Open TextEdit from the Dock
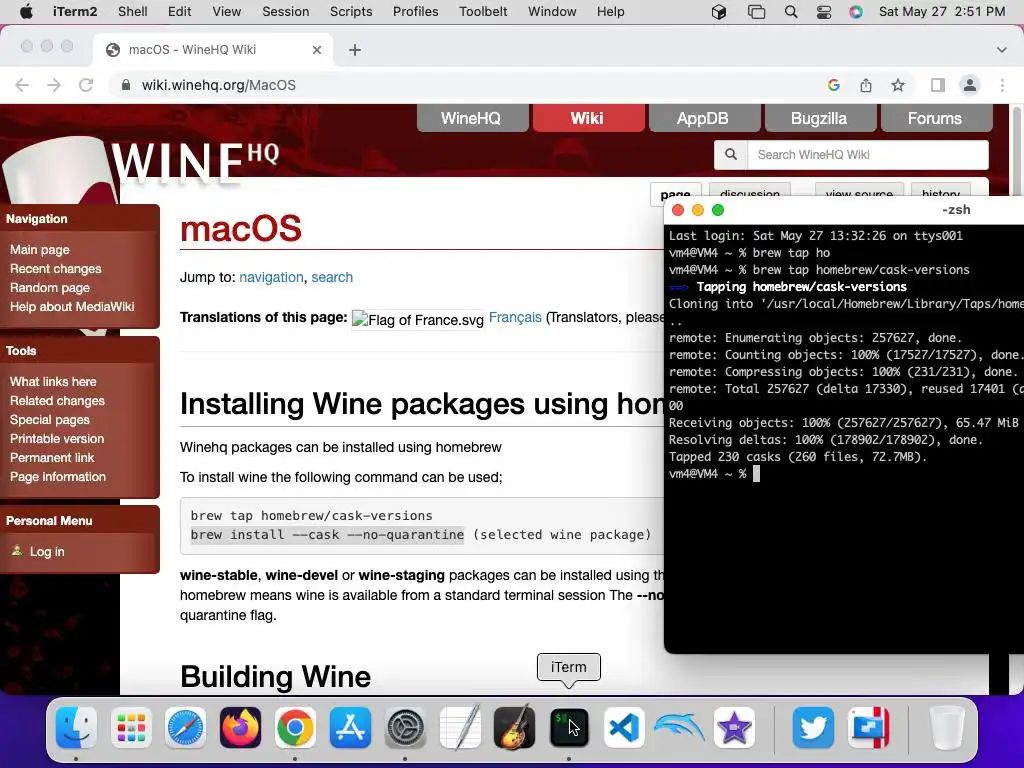The height and width of the screenshot is (768, 1024). point(460,727)
